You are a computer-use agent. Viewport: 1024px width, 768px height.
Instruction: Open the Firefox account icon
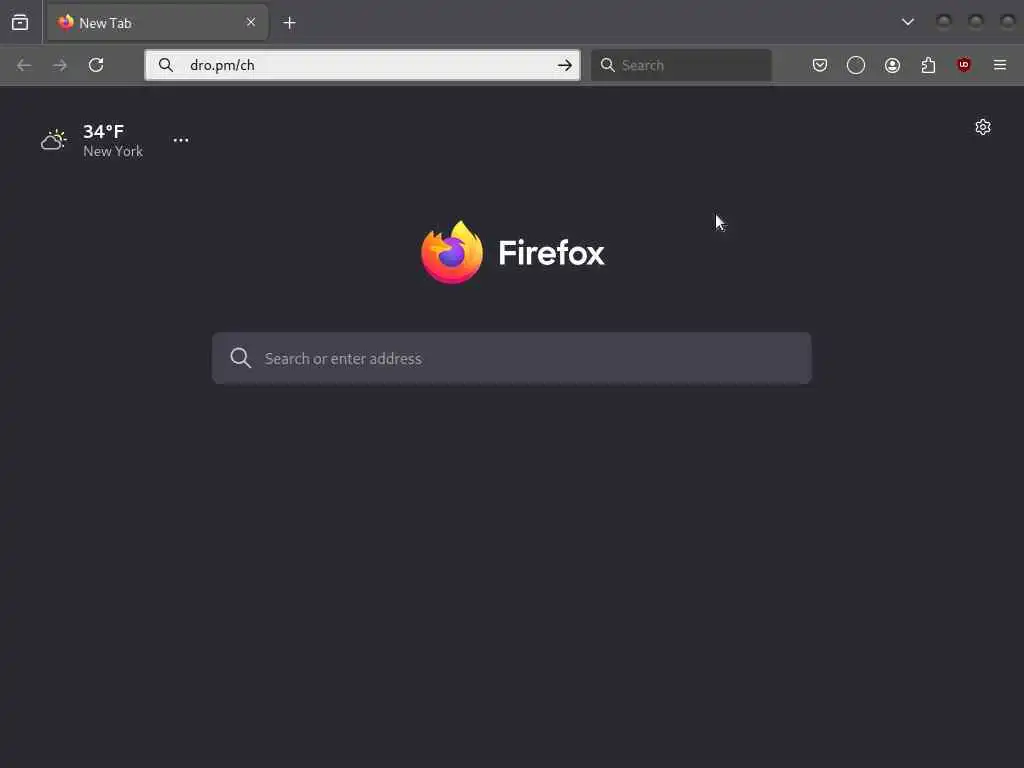tap(892, 65)
